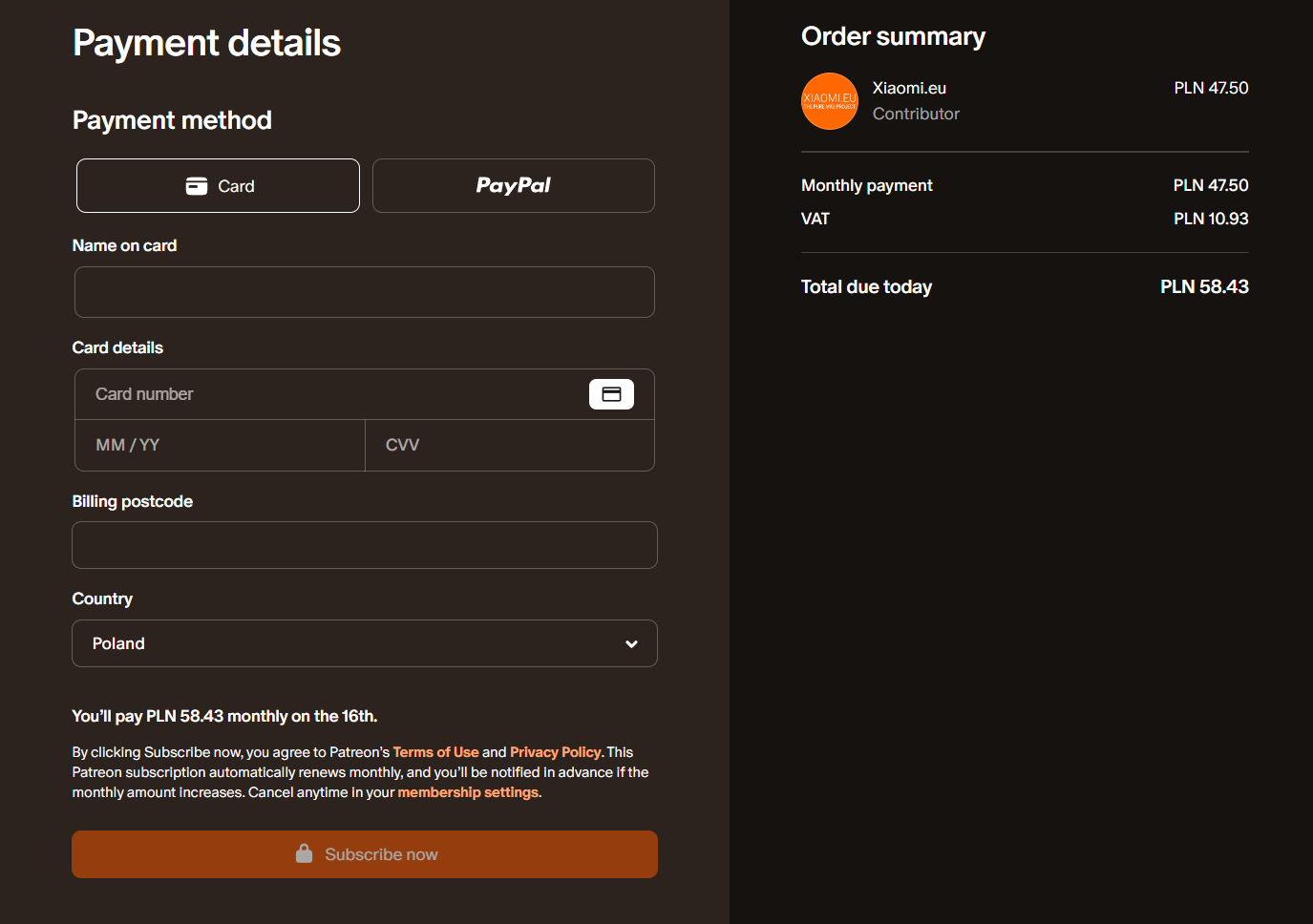Viewport: 1313px width, 924px height.
Task: Click the CVV input field
Action: (x=509, y=445)
